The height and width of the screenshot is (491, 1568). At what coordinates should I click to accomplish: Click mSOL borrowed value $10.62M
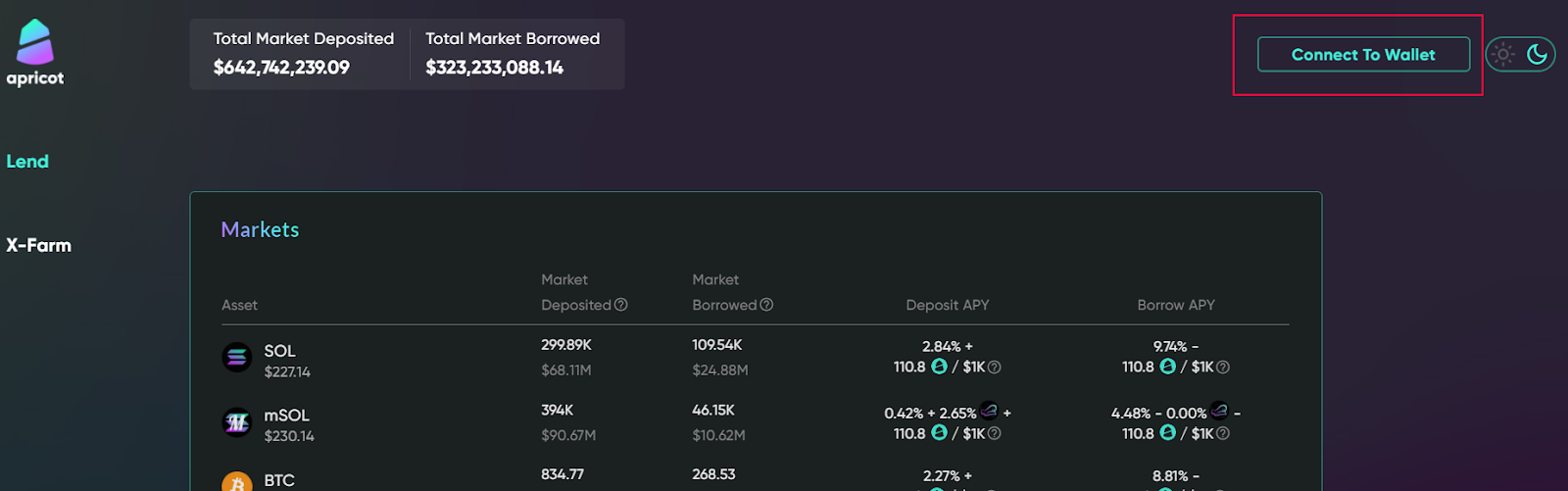(718, 435)
